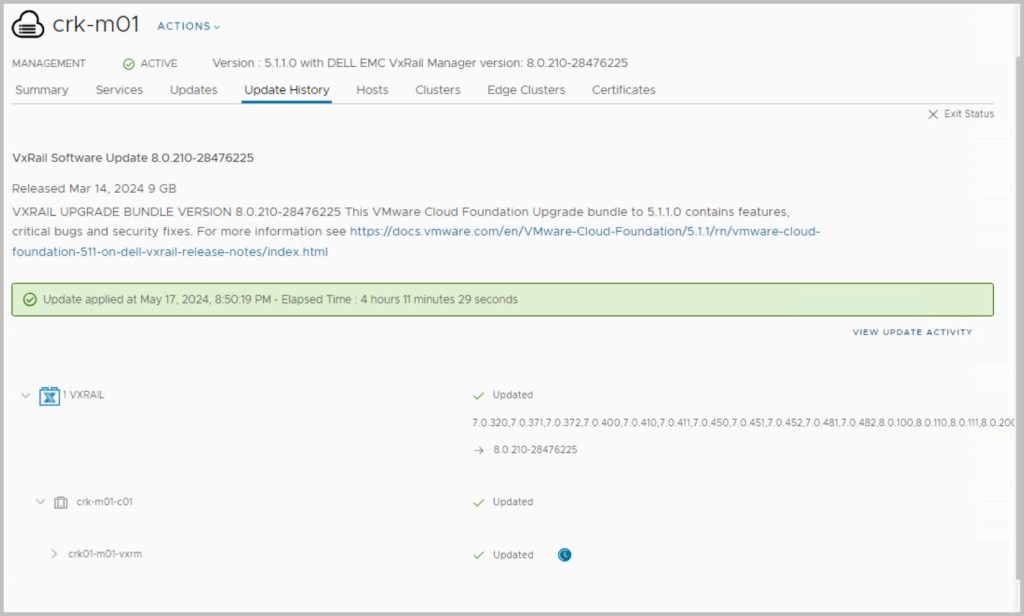Switch to the Certificates tab
This screenshot has width=1024, height=616.
pyautogui.click(x=624, y=90)
